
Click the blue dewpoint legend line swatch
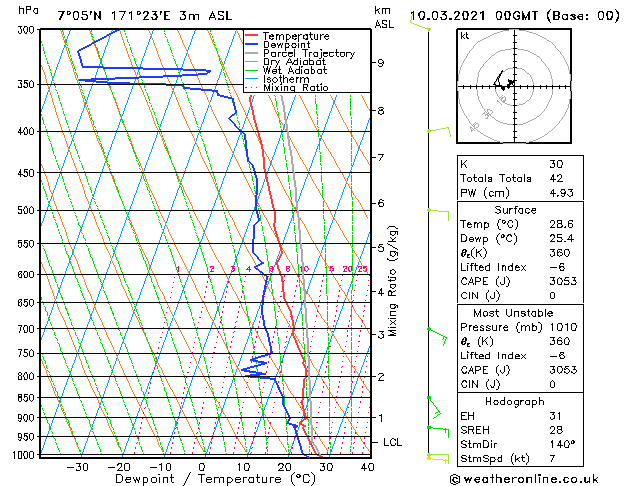(252, 44)
